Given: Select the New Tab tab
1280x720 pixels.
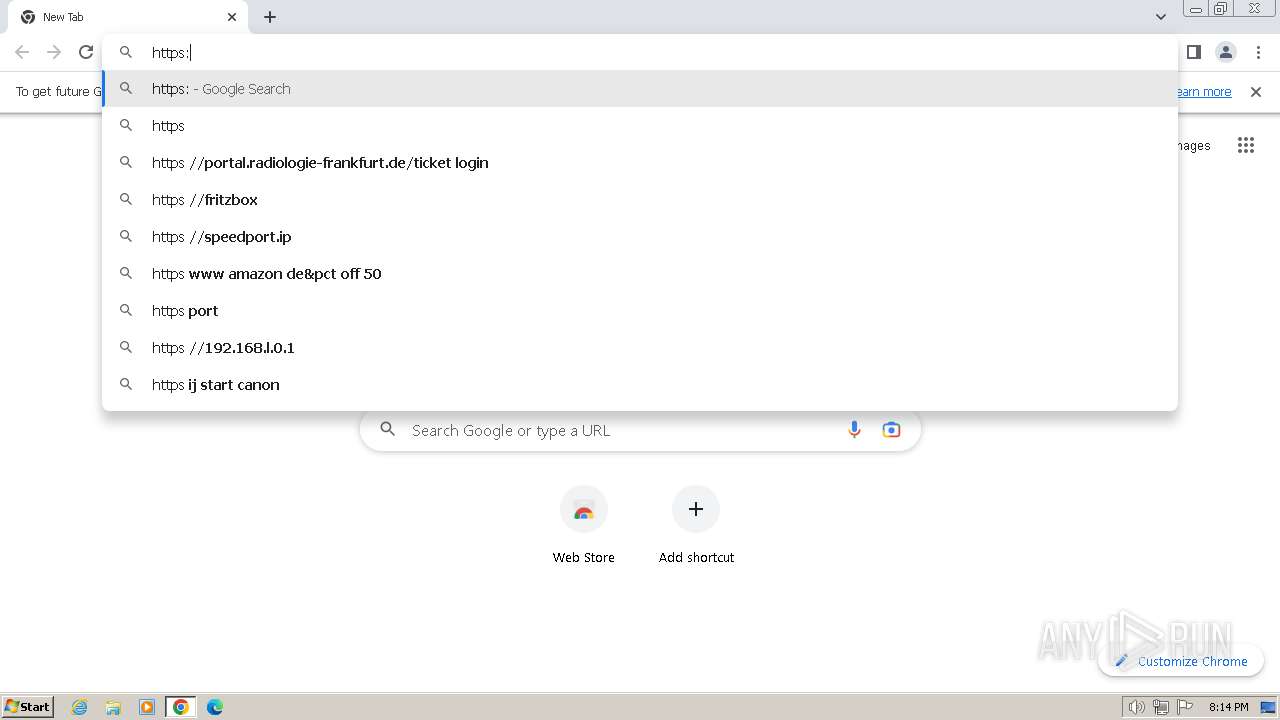Looking at the screenshot, I should point(128,17).
